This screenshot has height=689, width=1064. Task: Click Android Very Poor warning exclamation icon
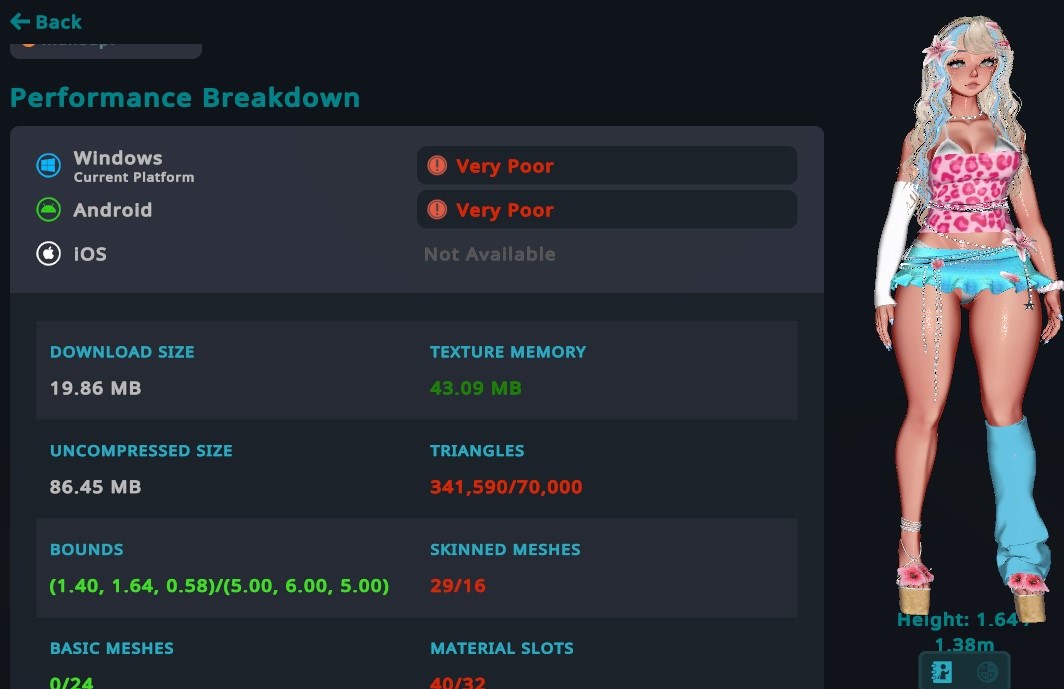click(437, 210)
